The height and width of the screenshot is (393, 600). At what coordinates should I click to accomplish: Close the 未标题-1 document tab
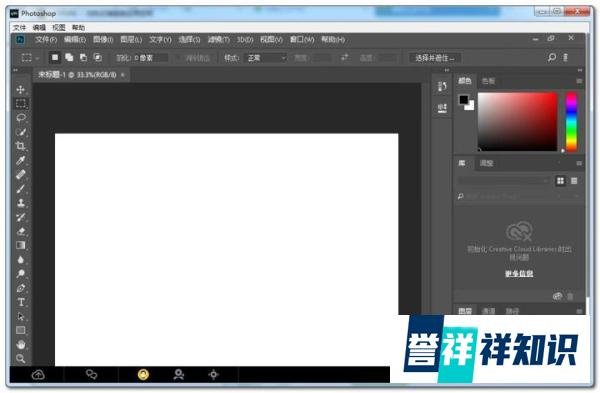pos(122,75)
